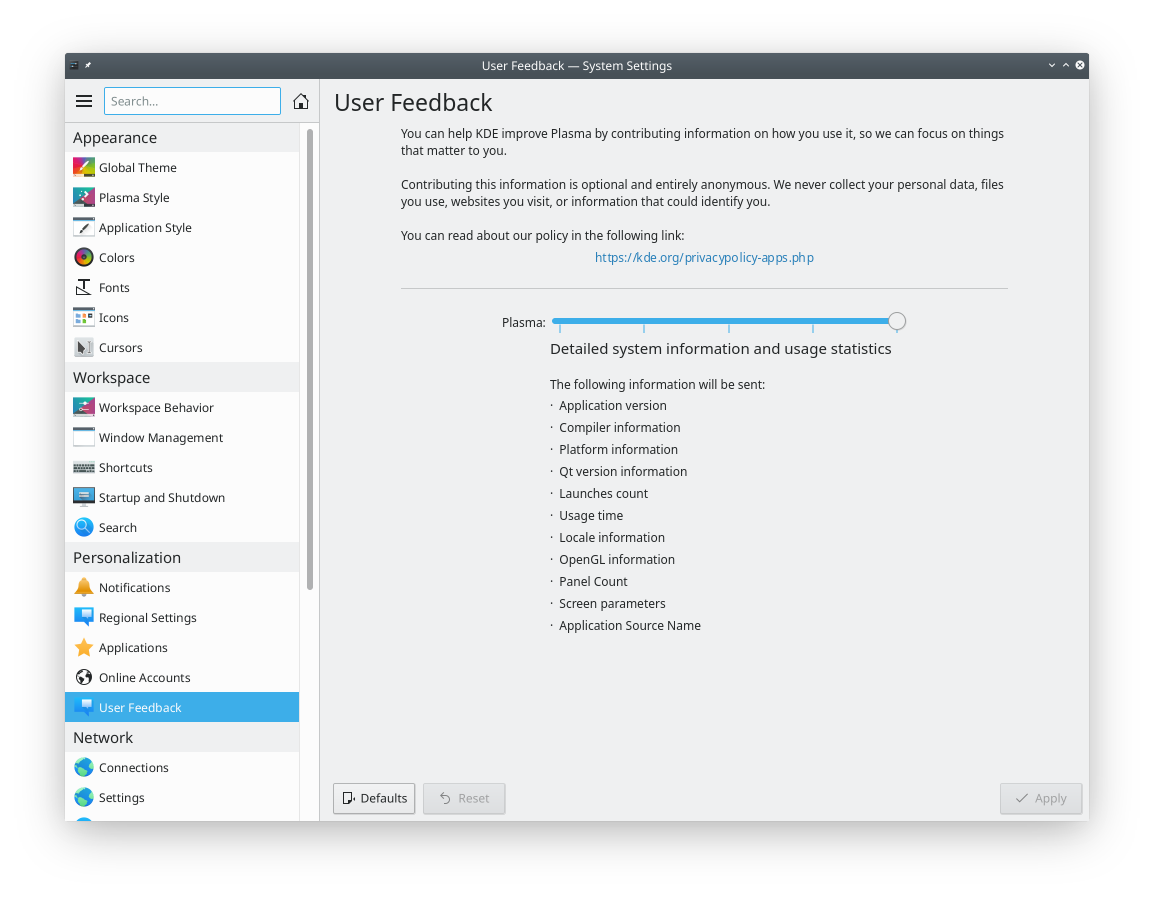Select Workspace Behavior entry
Image resolution: width=1154 pixels, height=898 pixels.
(x=182, y=407)
